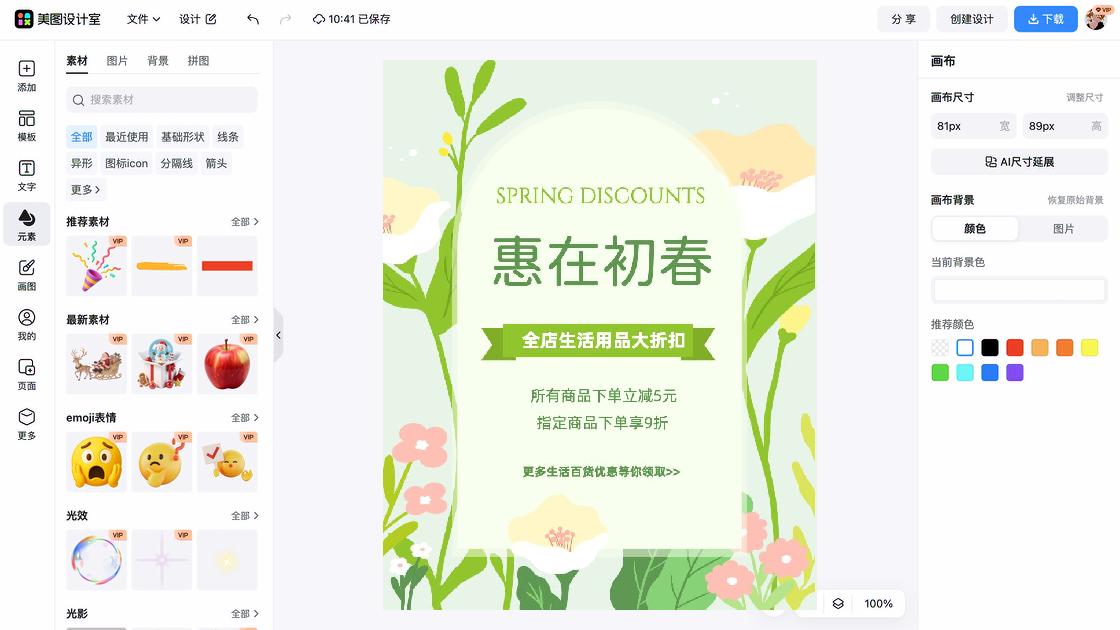
Task: Click the AI尺寸延展 button
Action: (1019, 162)
